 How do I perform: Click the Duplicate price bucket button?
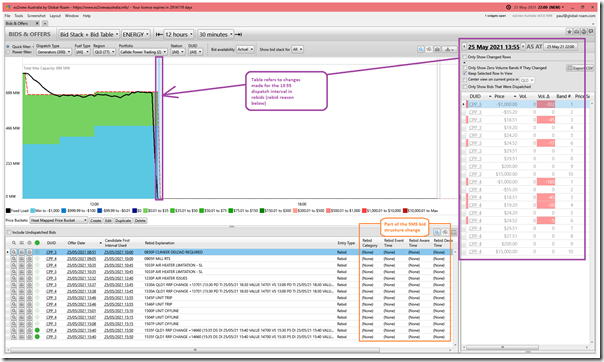point(123,221)
